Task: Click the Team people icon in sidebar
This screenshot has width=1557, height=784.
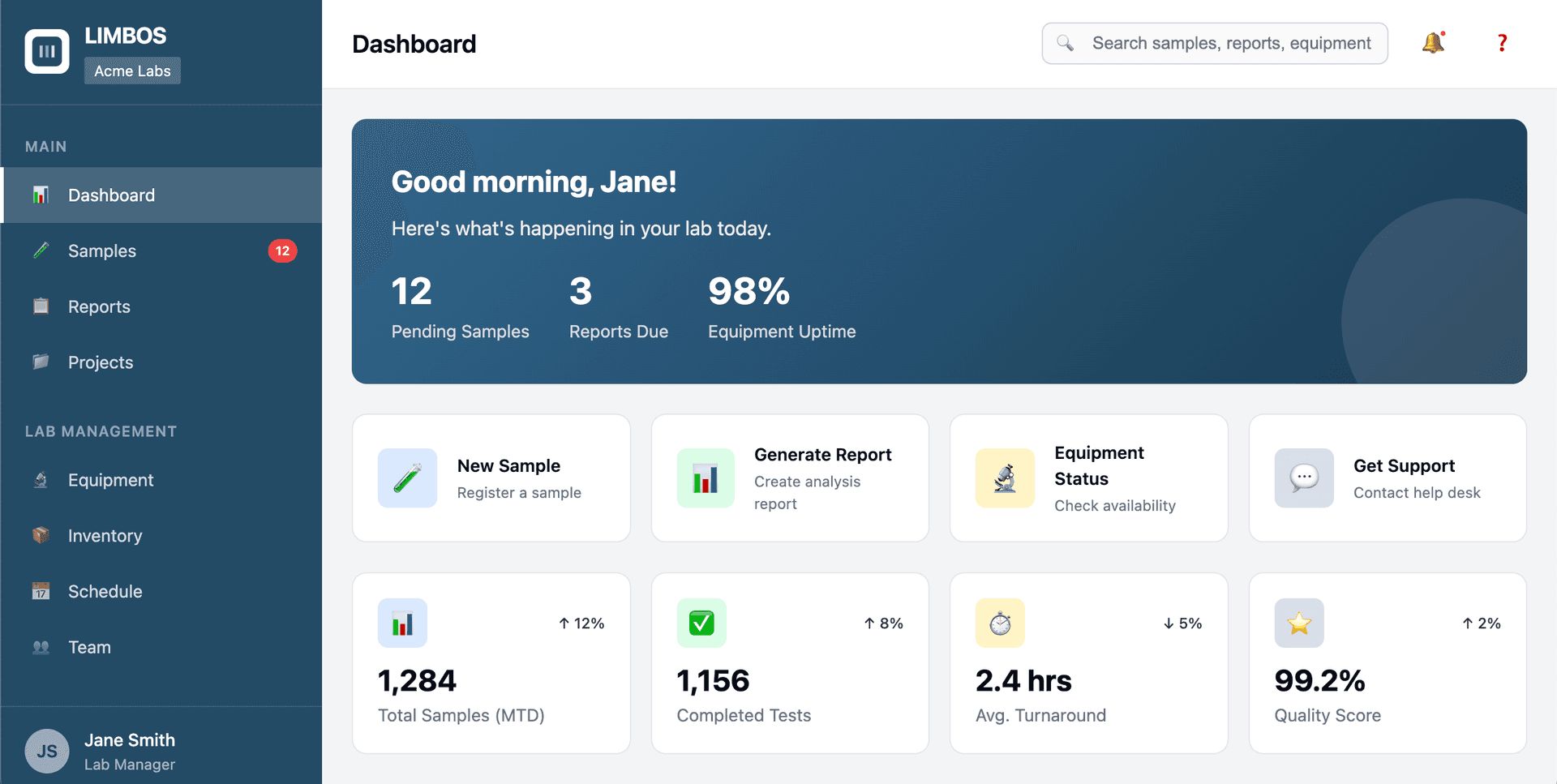Action: 41,647
